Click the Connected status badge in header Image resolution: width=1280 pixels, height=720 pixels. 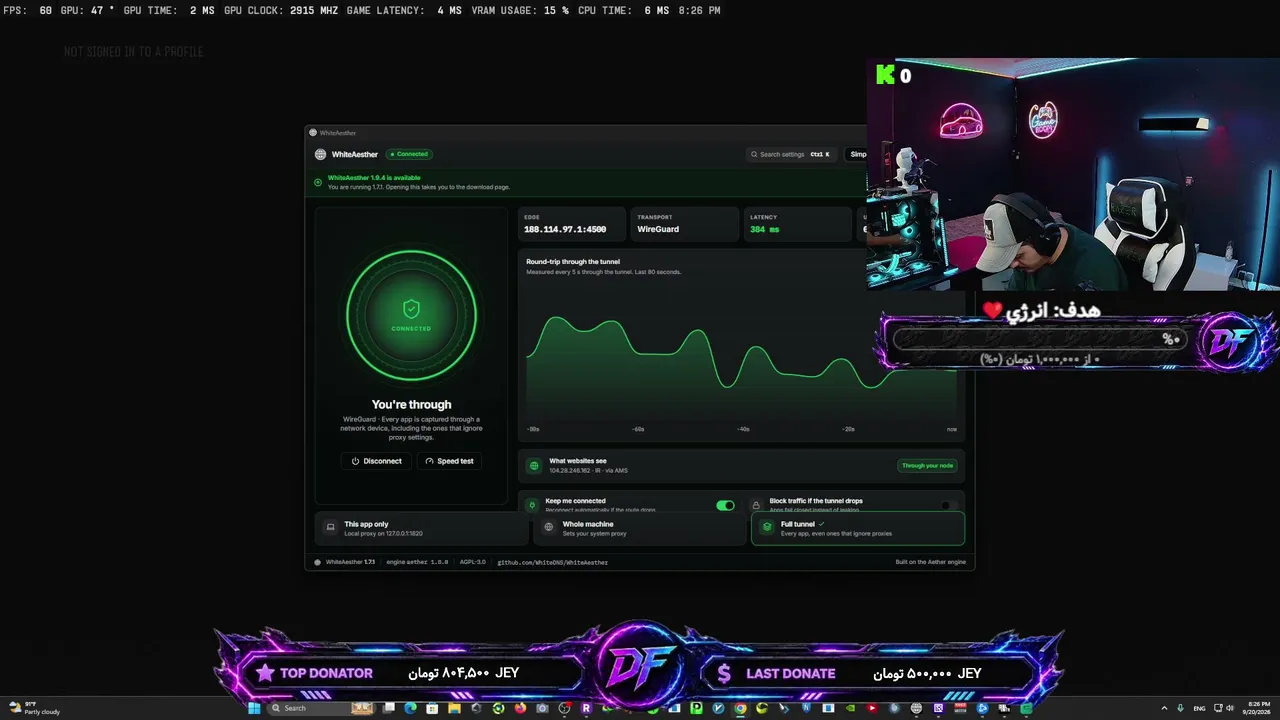[x=409, y=154]
